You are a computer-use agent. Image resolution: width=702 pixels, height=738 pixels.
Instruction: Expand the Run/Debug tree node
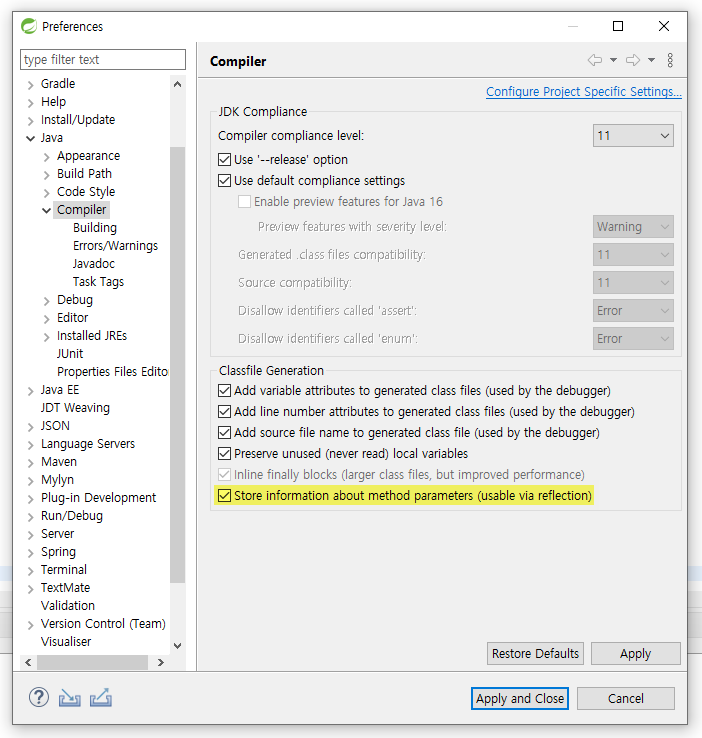point(31,517)
